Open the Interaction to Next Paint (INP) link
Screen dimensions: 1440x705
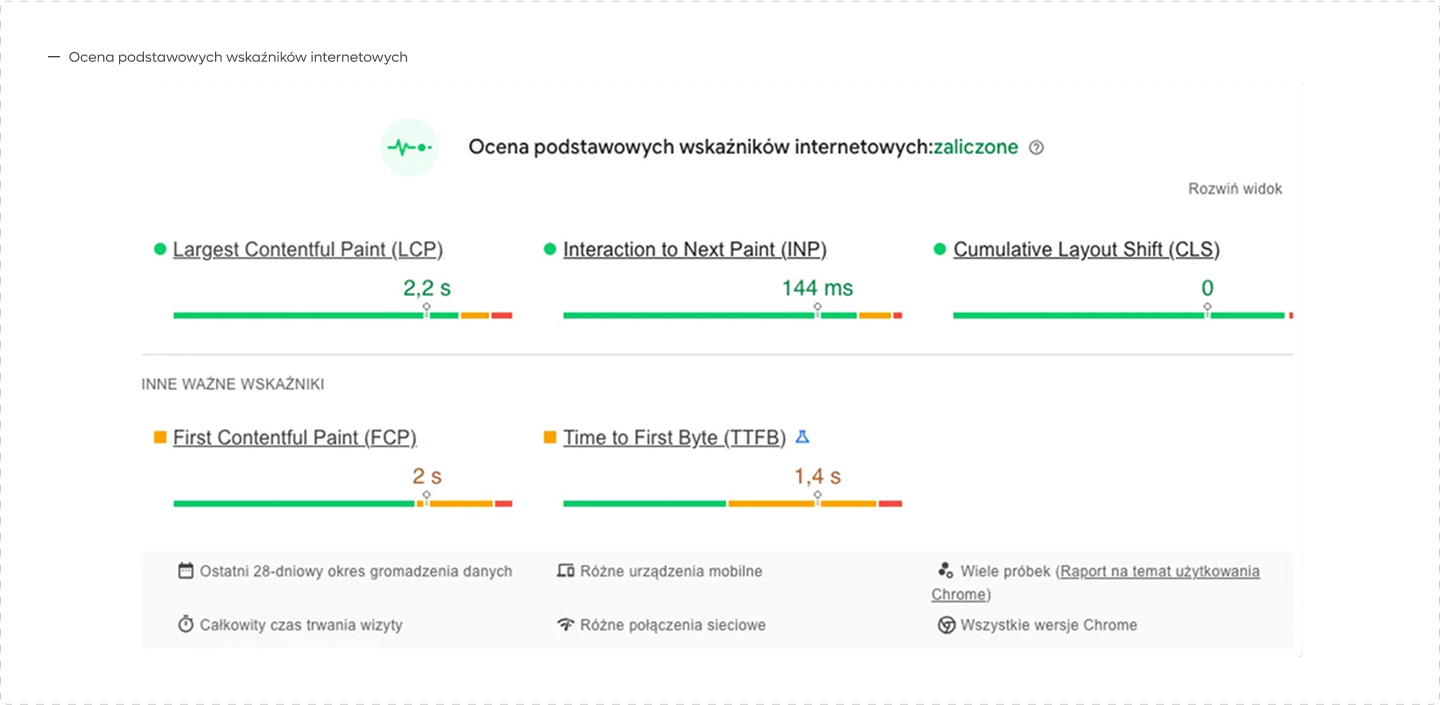tap(694, 250)
